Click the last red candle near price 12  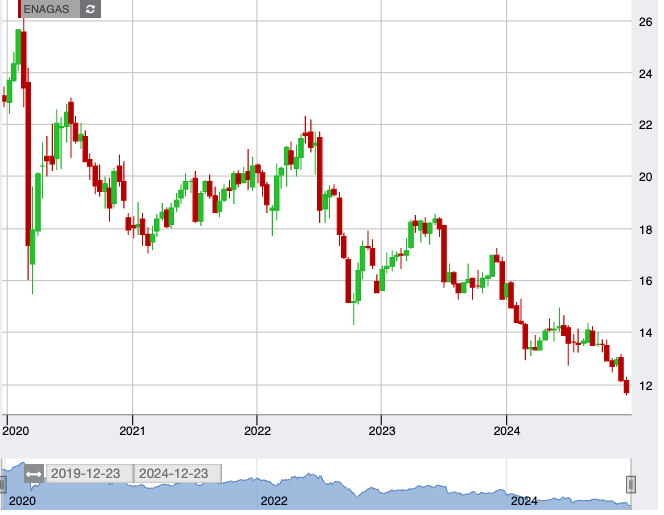pyautogui.click(x=626, y=386)
